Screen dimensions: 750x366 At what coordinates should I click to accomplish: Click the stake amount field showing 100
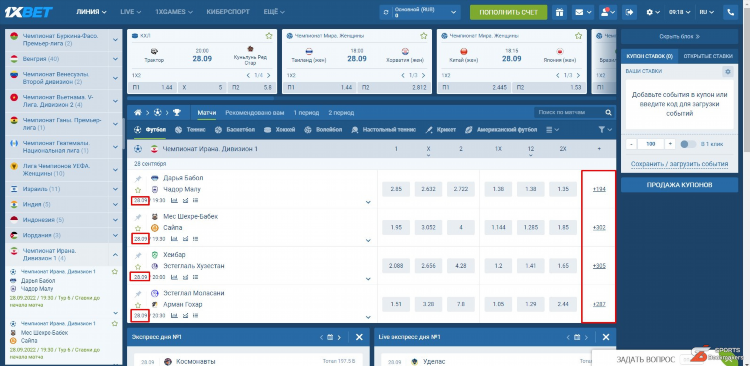(x=651, y=144)
